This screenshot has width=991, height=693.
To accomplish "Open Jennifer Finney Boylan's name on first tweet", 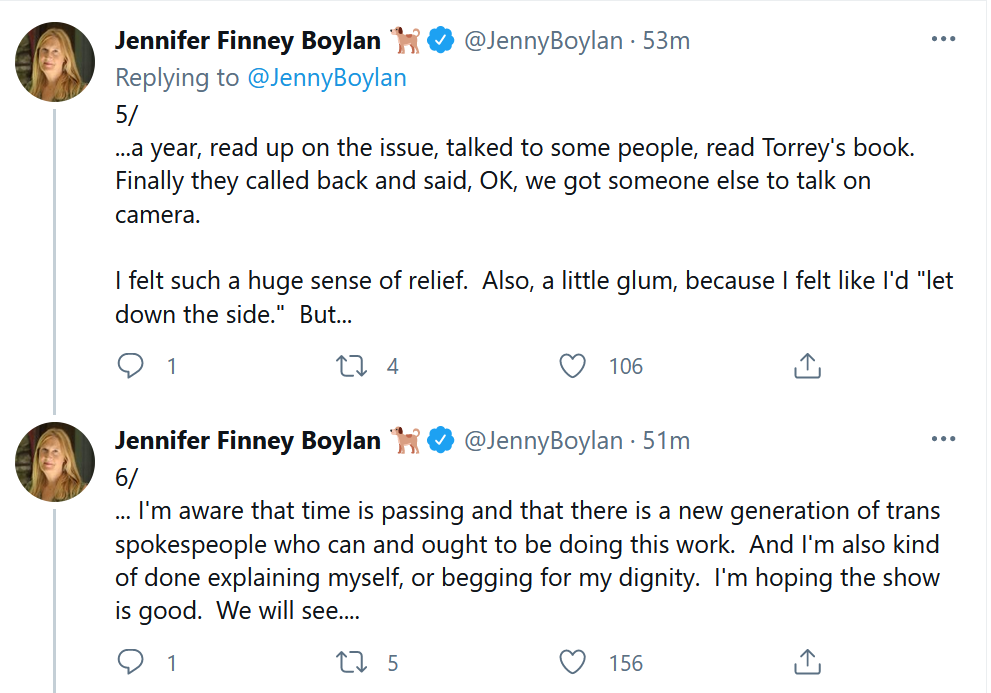I will pos(248,41).
